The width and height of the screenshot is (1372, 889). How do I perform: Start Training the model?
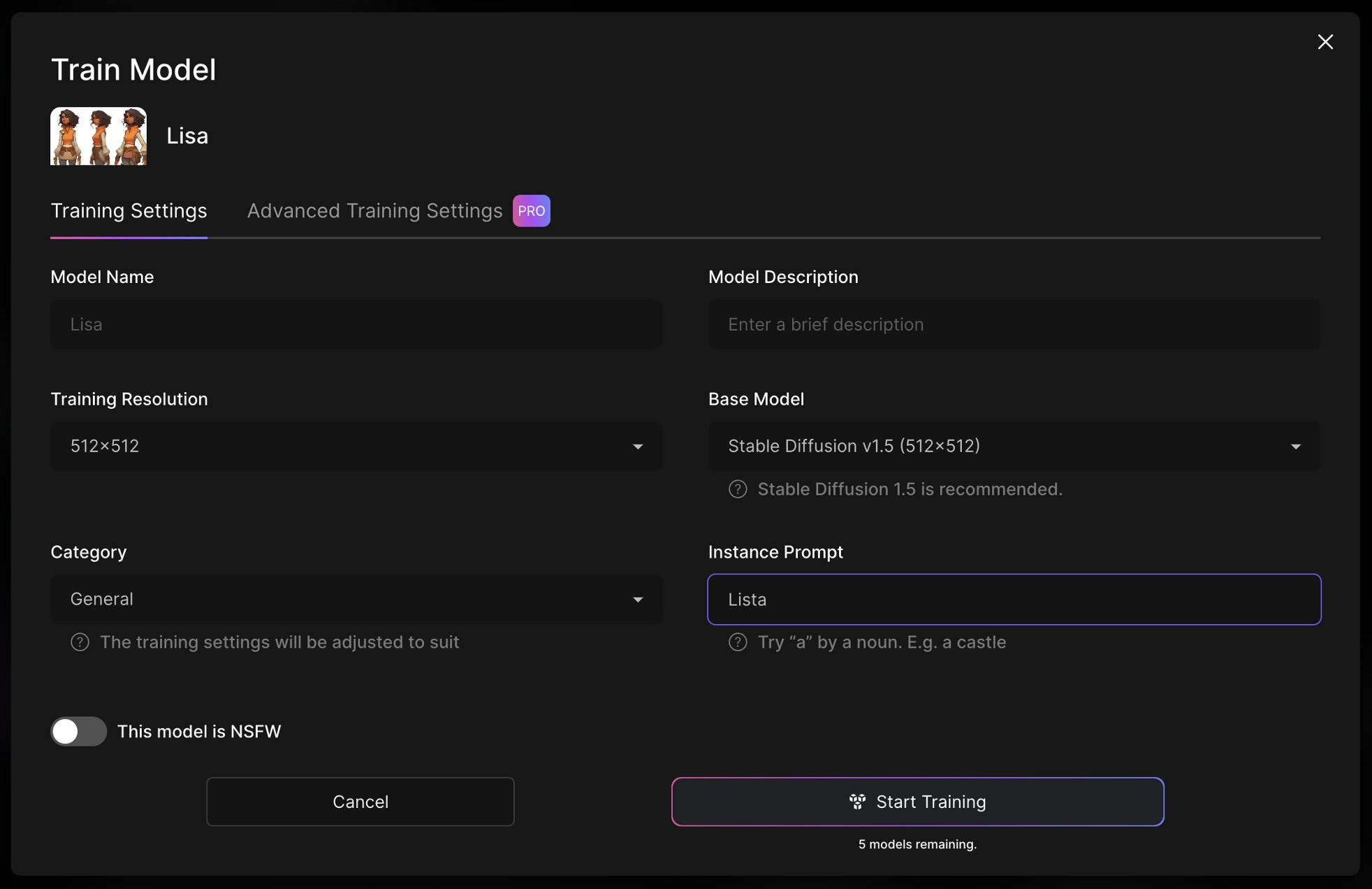click(918, 802)
